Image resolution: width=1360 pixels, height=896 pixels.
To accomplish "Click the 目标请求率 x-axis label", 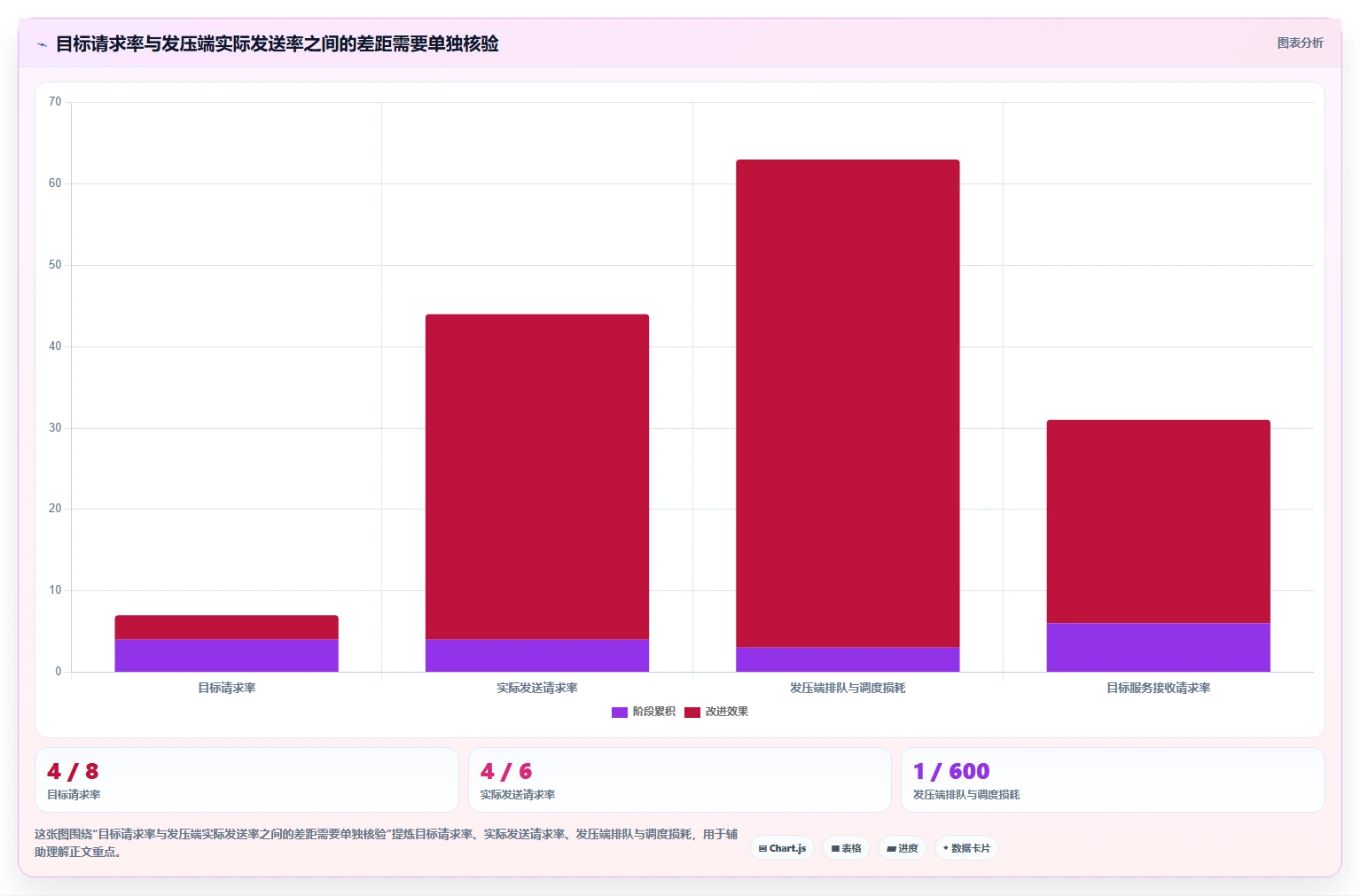I will coord(226,688).
